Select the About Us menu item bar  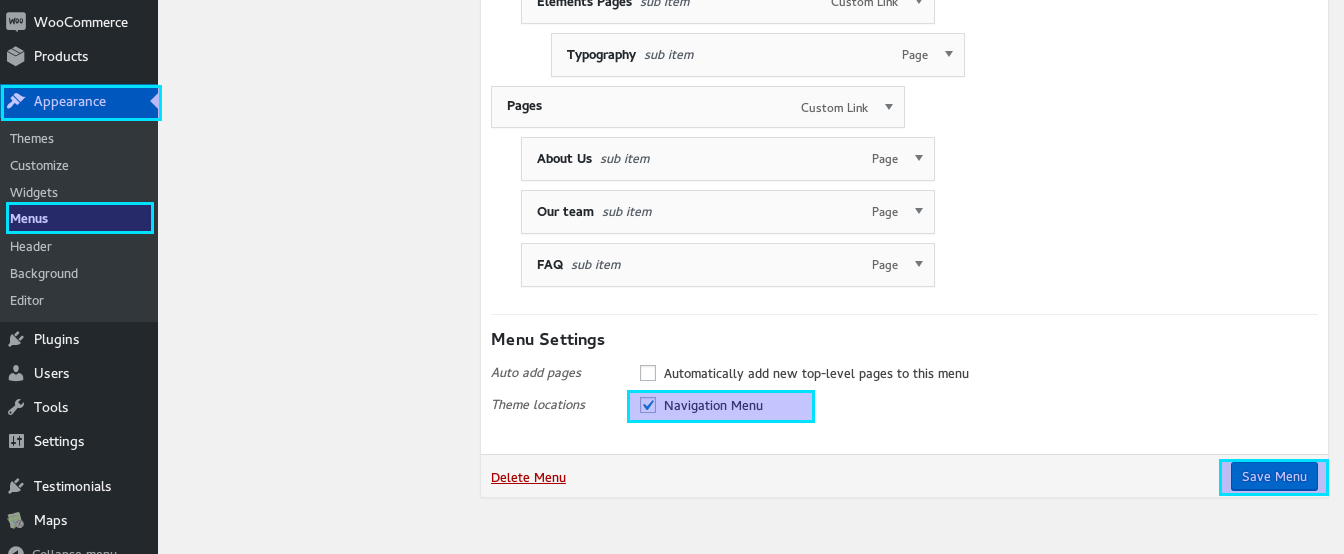[728, 159]
